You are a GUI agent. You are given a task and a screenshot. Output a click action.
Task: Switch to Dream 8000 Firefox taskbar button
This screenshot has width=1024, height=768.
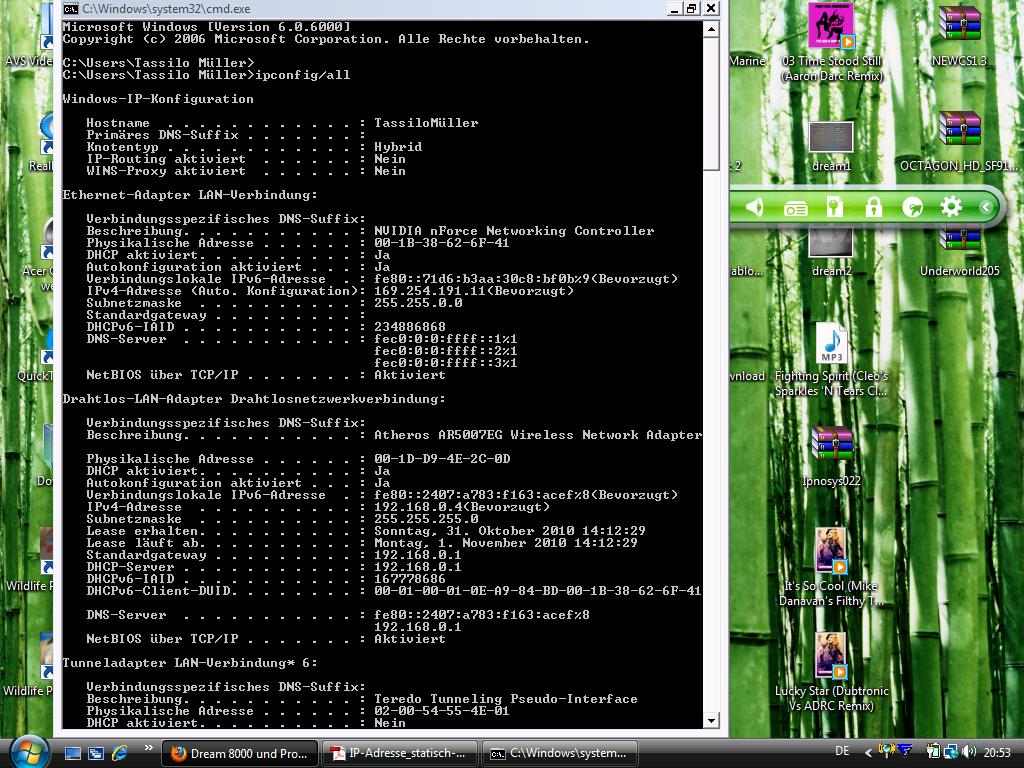239,753
